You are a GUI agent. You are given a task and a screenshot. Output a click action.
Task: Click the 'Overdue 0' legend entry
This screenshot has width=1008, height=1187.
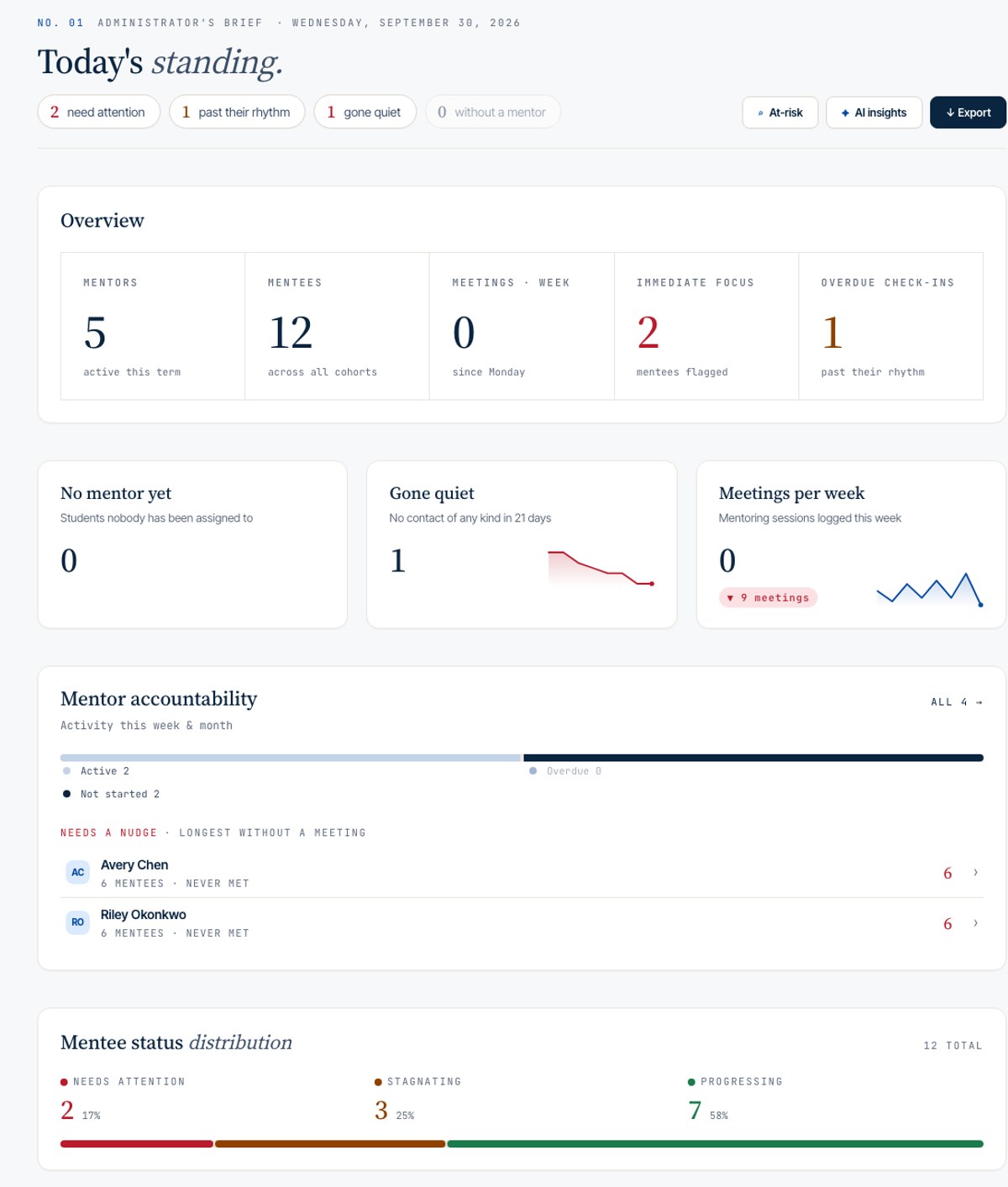(565, 771)
